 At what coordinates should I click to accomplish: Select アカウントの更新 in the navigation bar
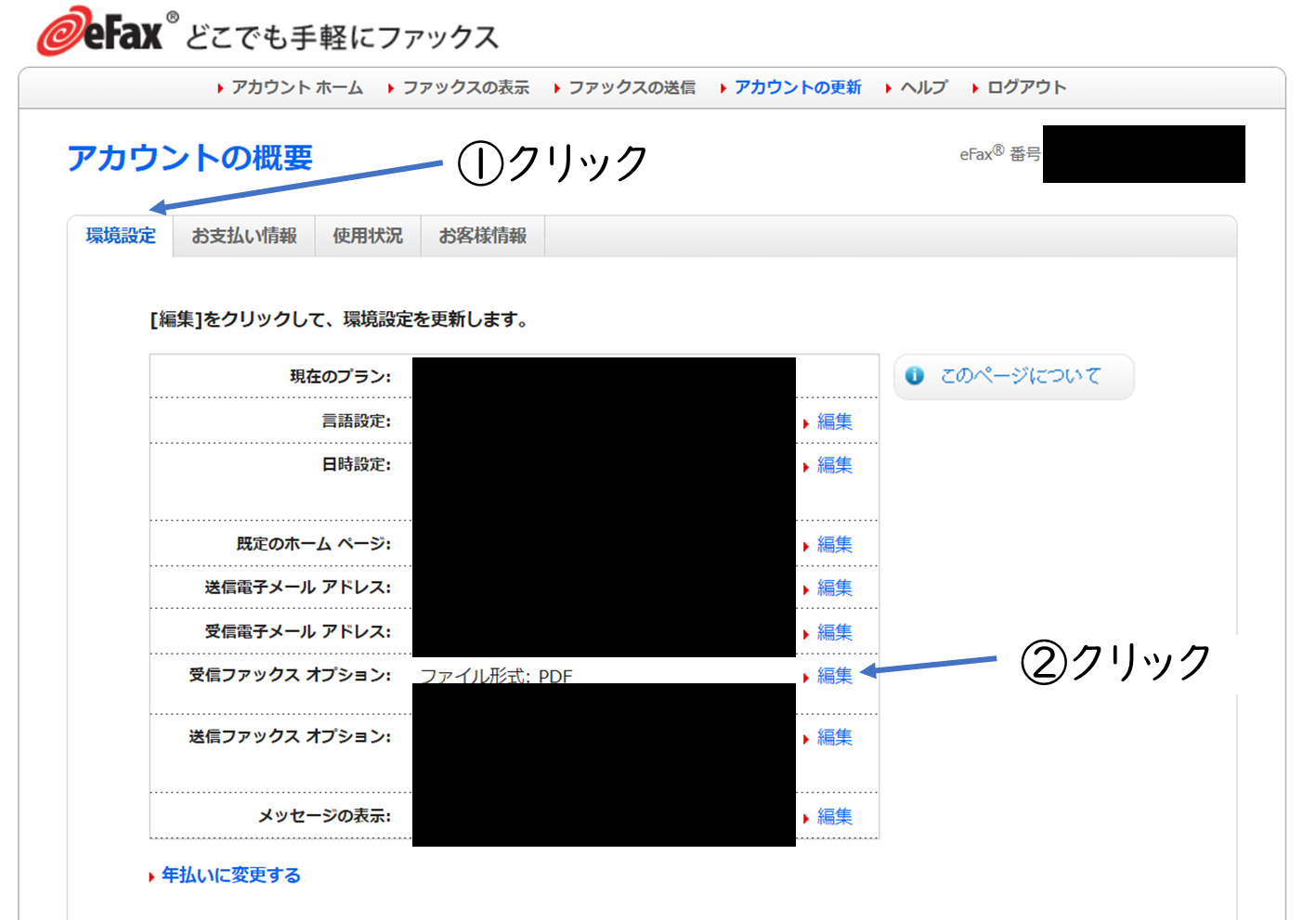[797, 87]
